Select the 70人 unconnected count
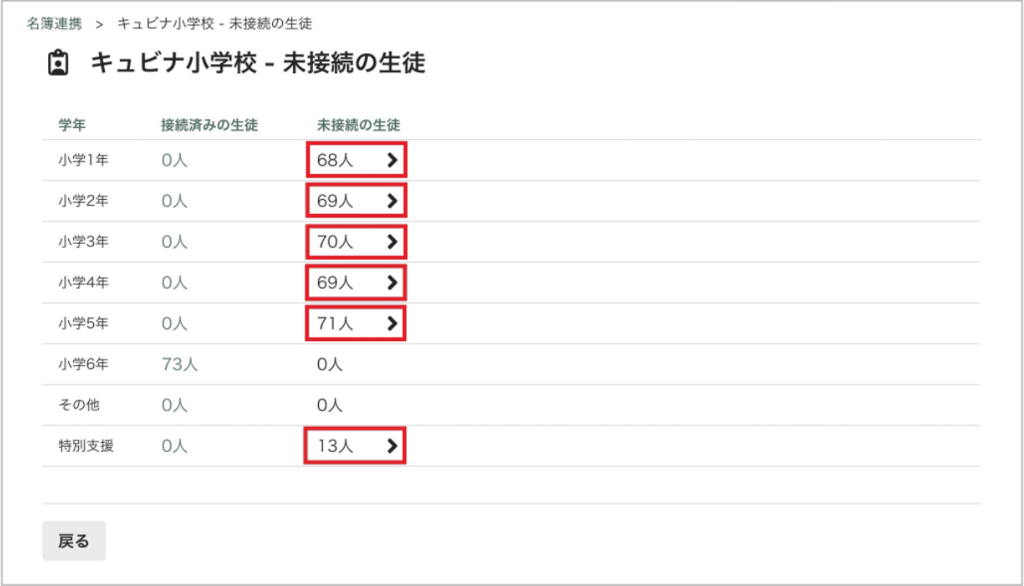The image size is (1024, 586). click(x=335, y=242)
